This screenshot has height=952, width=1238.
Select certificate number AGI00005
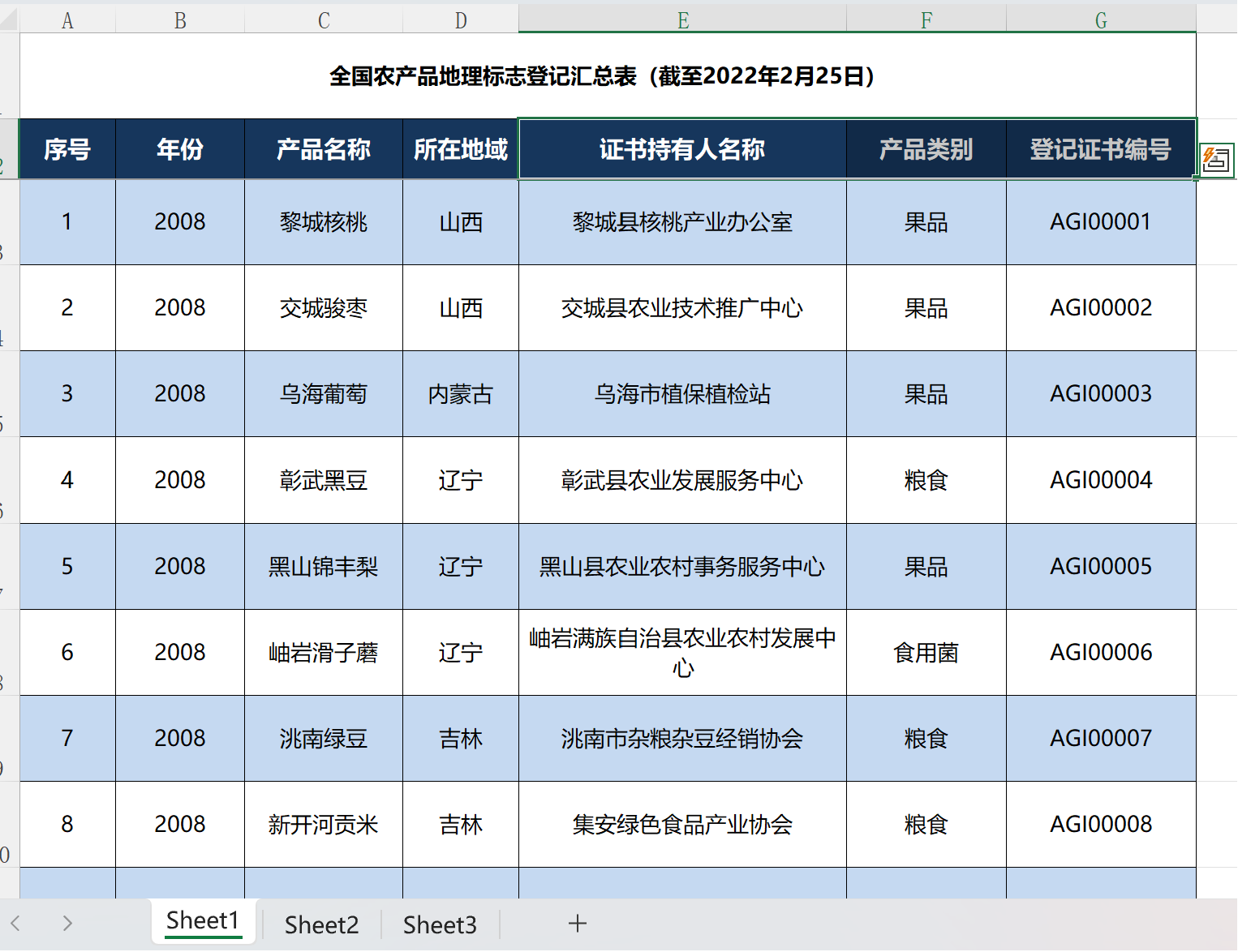coord(1101,566)
